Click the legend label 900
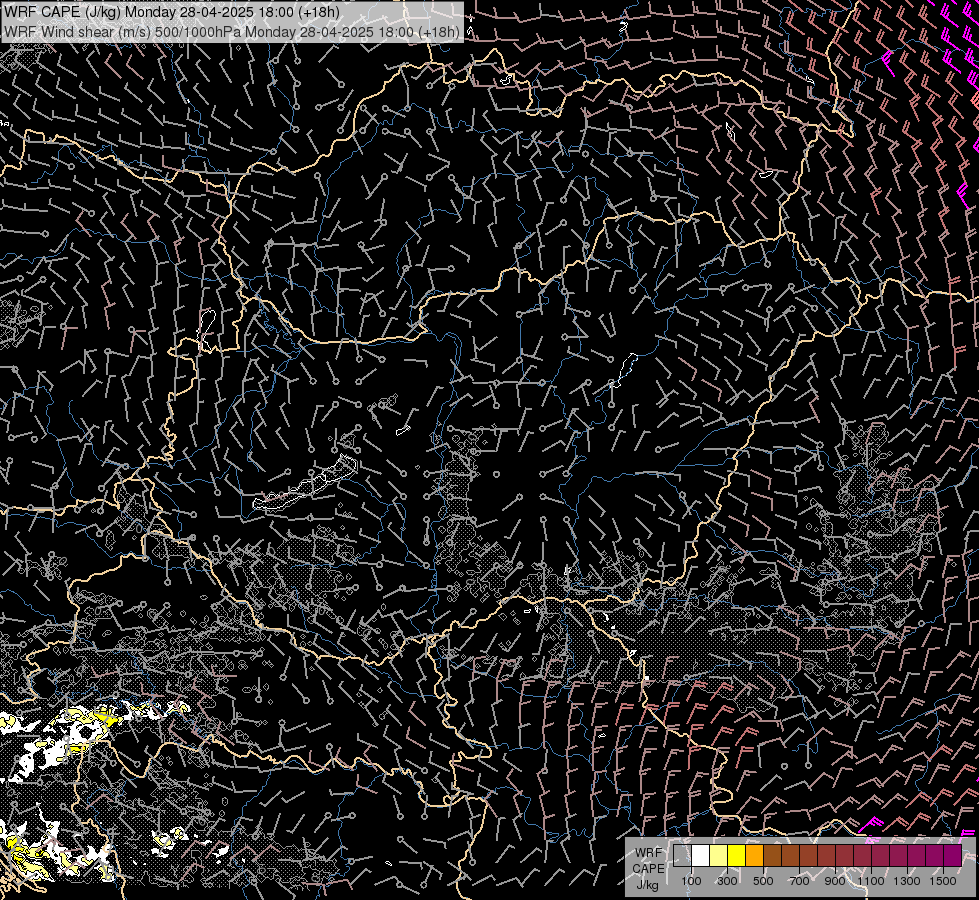The height and width of the screenshot is (900, 979). click(x=835, y=881)
